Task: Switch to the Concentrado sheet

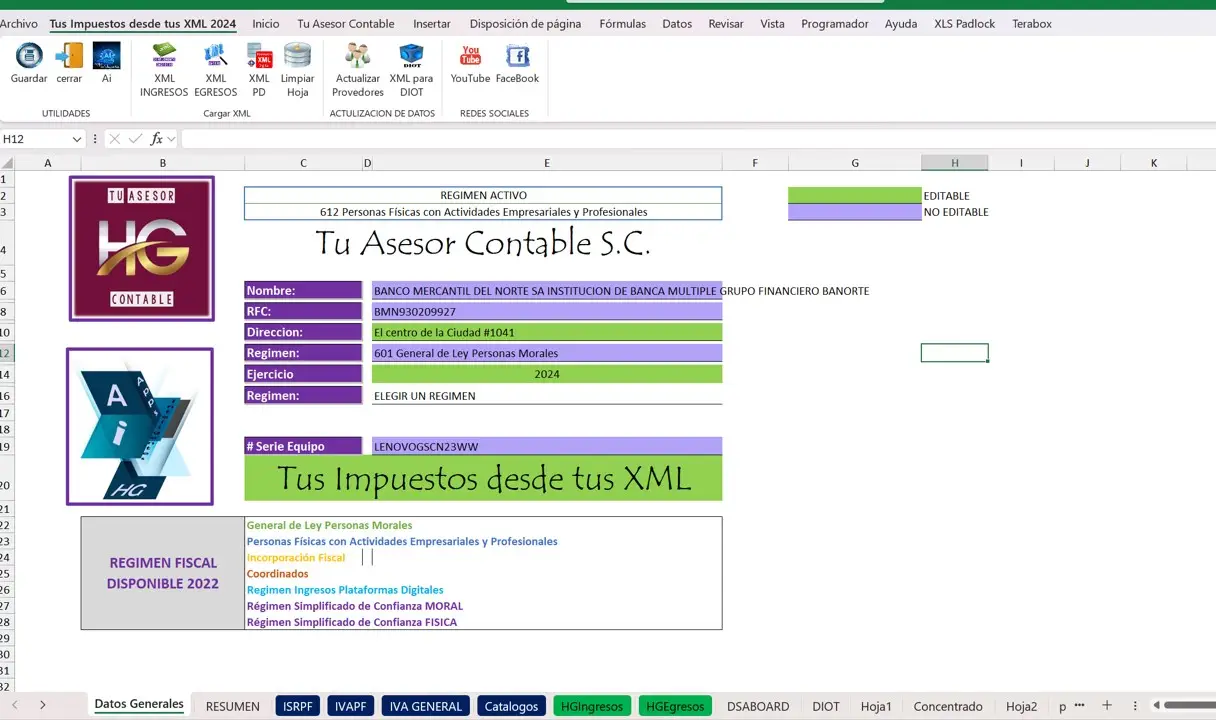Action: click(948, 706)
